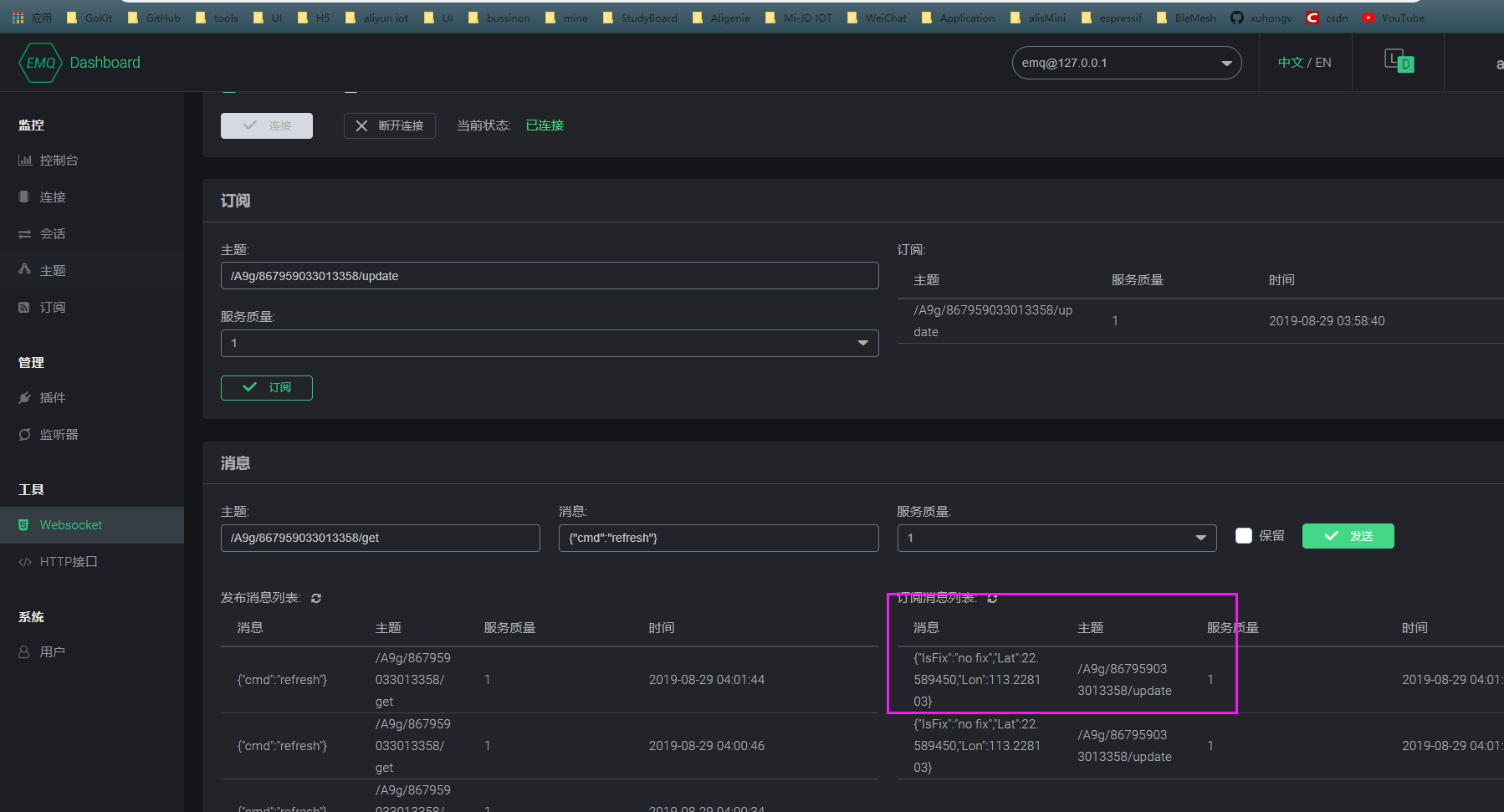Open message 服务质量 QoS dropdown
The image size is (1504, 812).
click(1057, 538)
